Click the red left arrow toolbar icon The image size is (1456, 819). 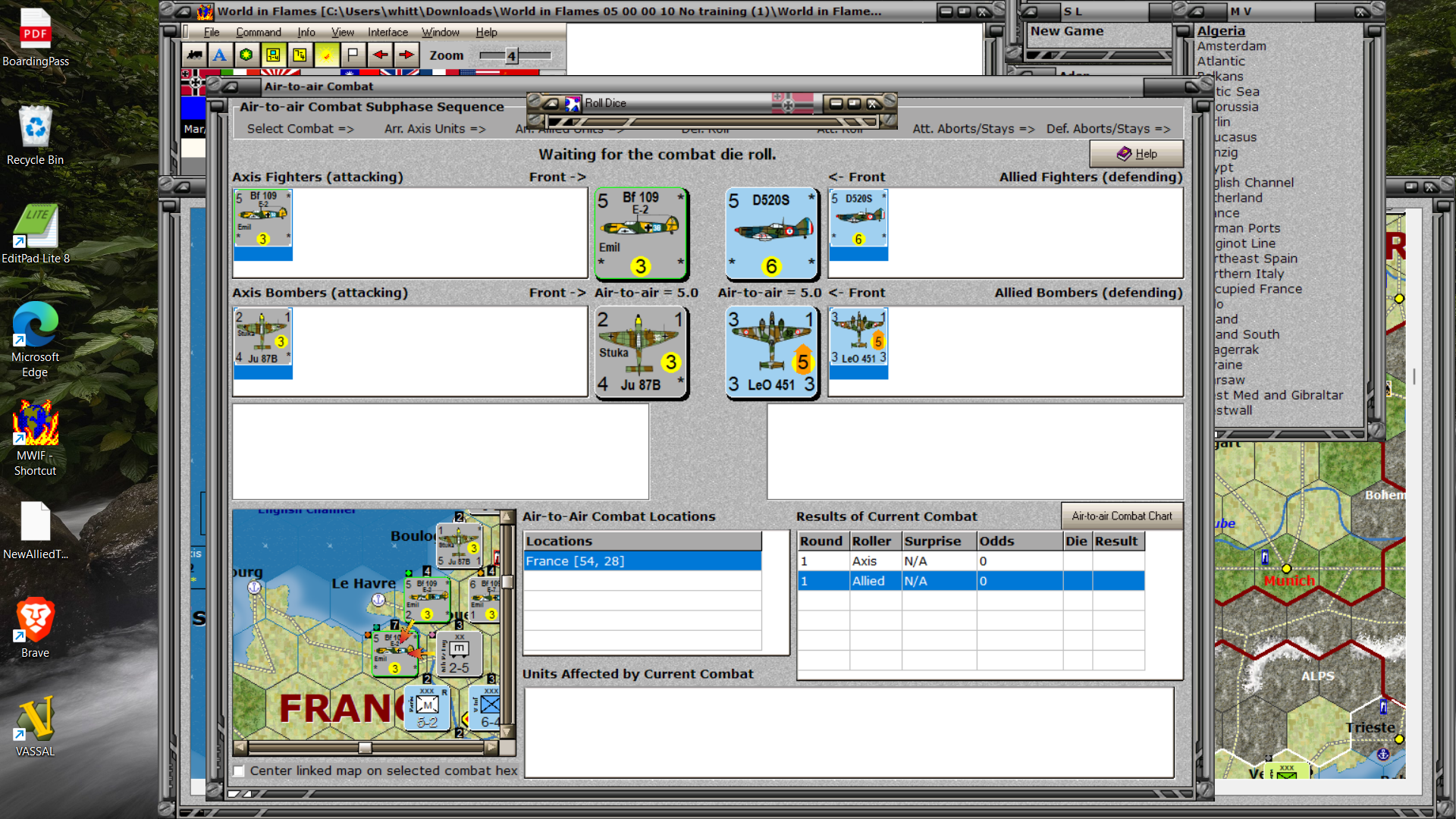[x=380, y=55]
